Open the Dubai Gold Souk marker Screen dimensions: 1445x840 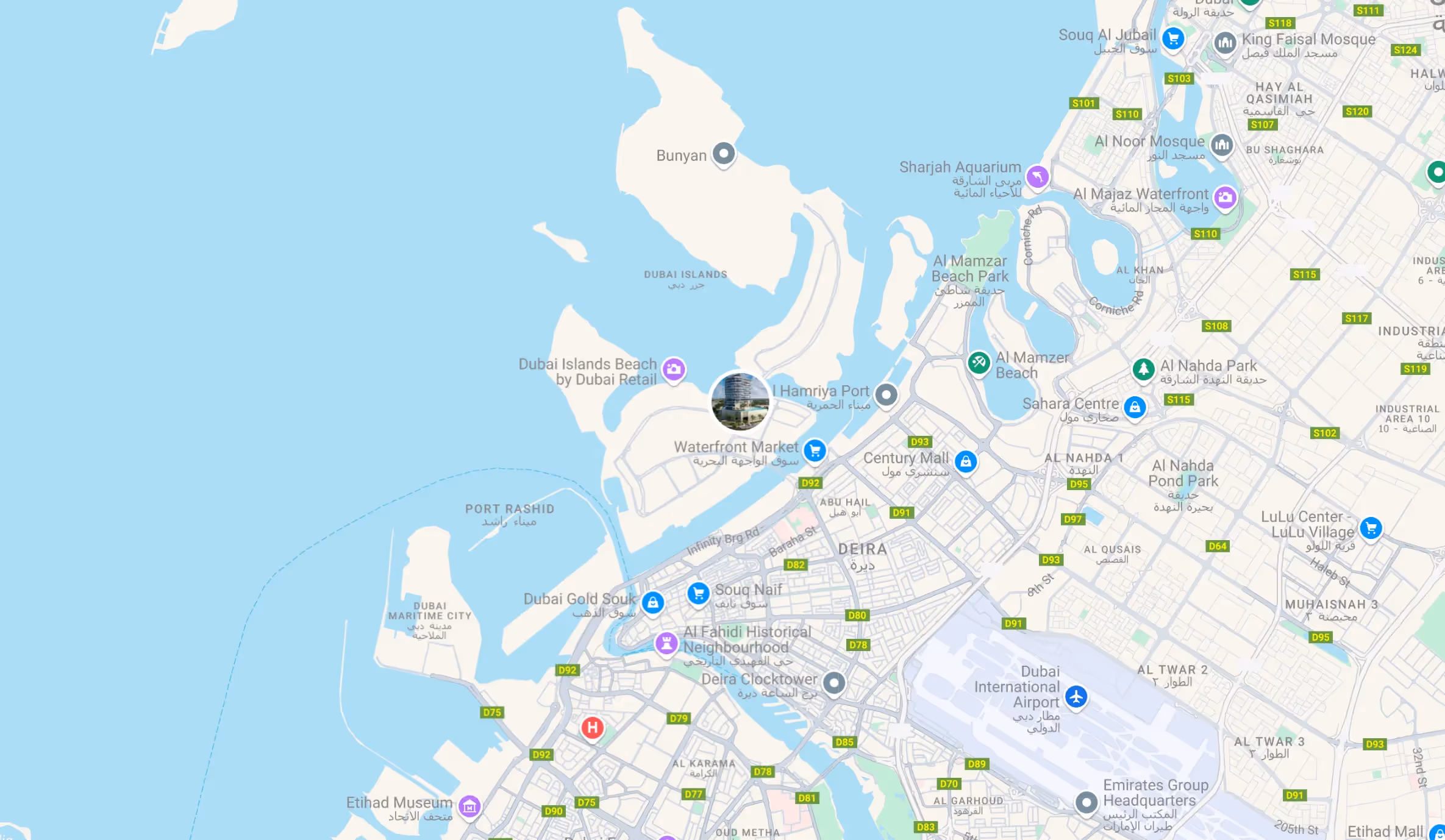[x=652, y=602]
